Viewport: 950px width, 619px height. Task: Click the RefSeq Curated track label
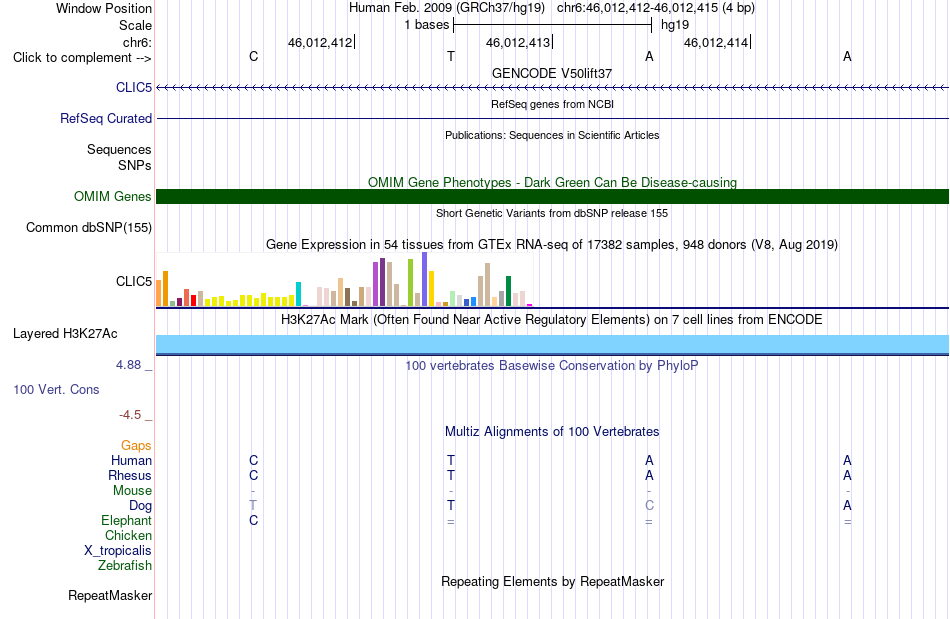[105, 118]
